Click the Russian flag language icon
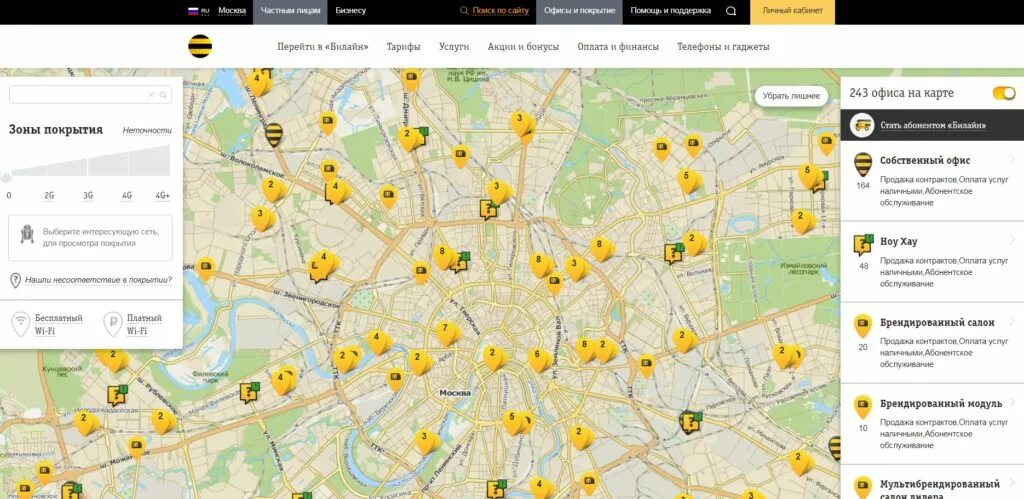 [193, 11]
